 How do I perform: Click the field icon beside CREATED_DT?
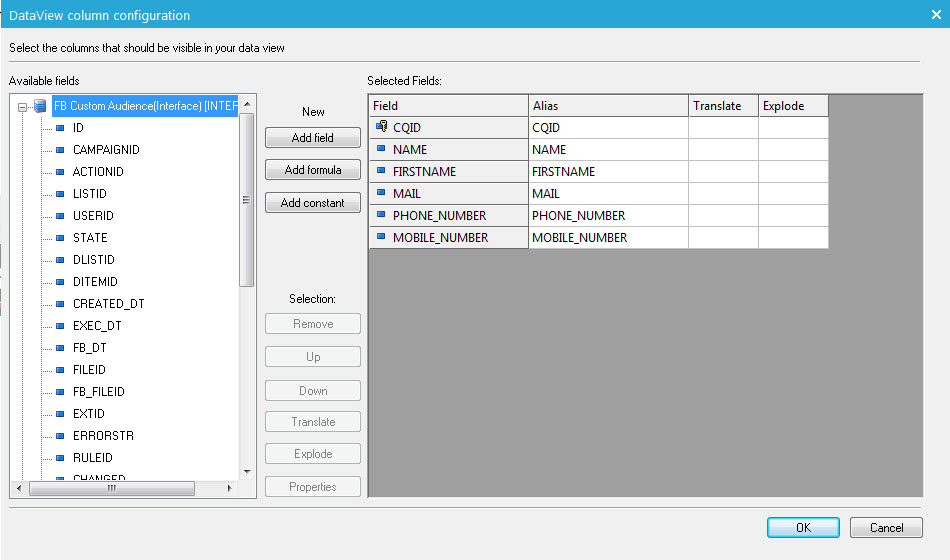[60, 304]
